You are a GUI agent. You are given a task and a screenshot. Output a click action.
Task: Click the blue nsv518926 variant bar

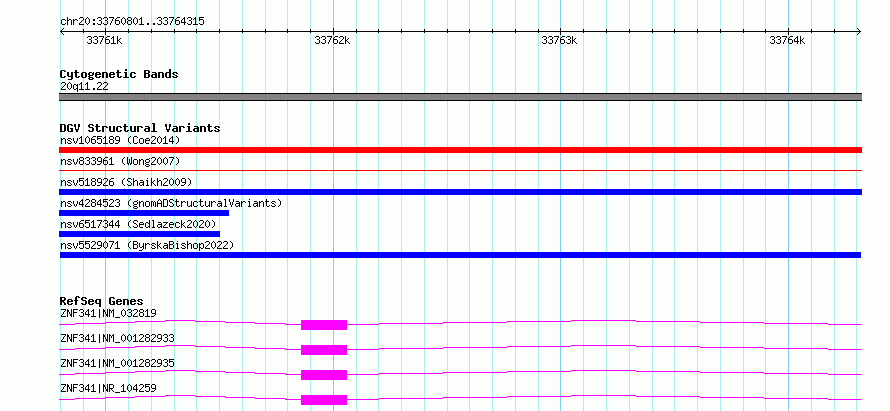click(x=460, y=192)
